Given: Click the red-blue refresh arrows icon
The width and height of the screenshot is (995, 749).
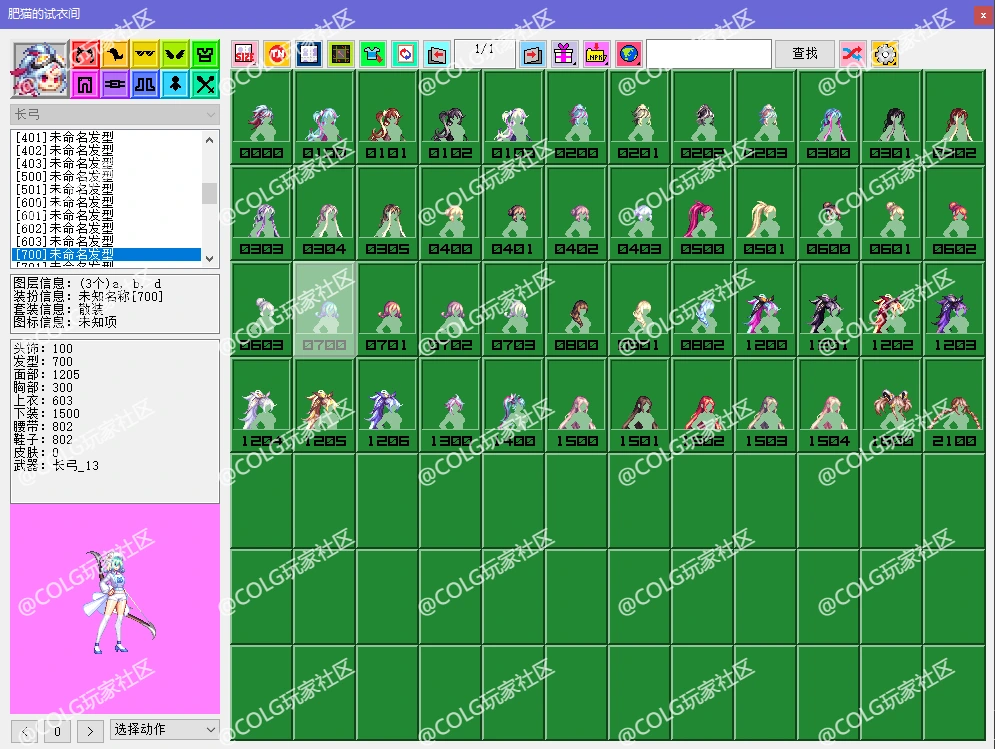Looking at the screenshot, I should 405,54.
